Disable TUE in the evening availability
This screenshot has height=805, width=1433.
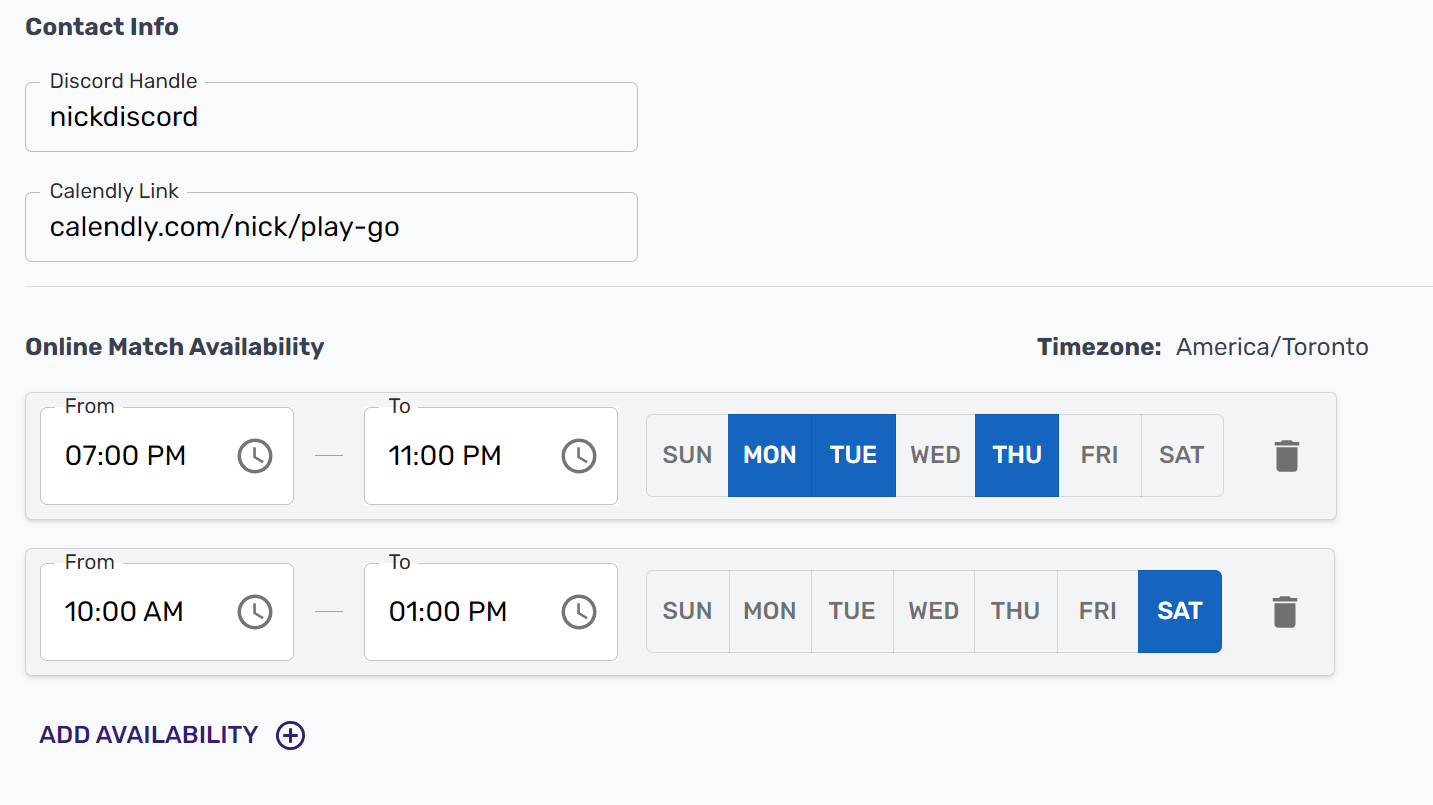(853, 455)
